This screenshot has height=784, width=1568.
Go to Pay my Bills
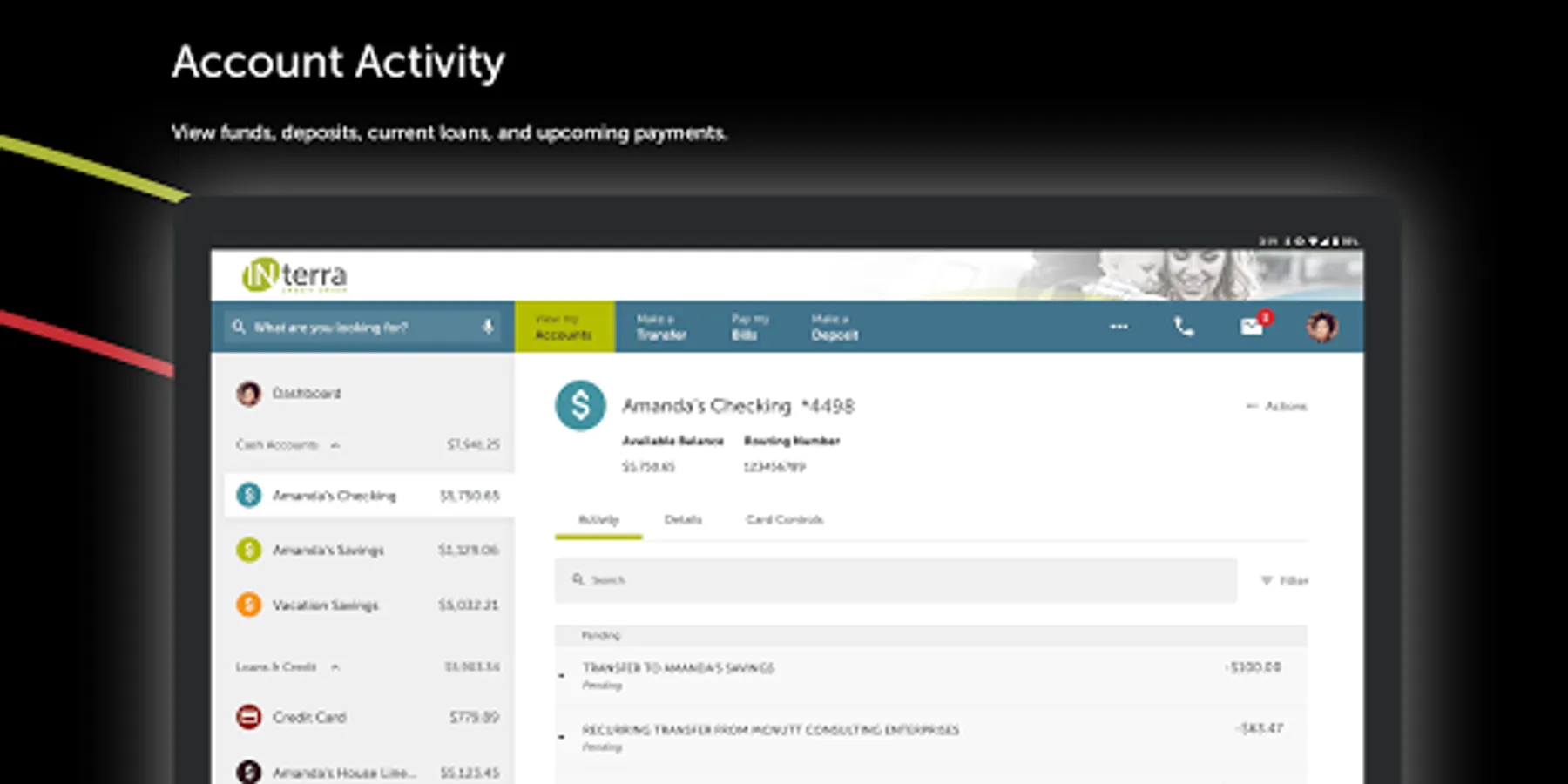[750, 327]
